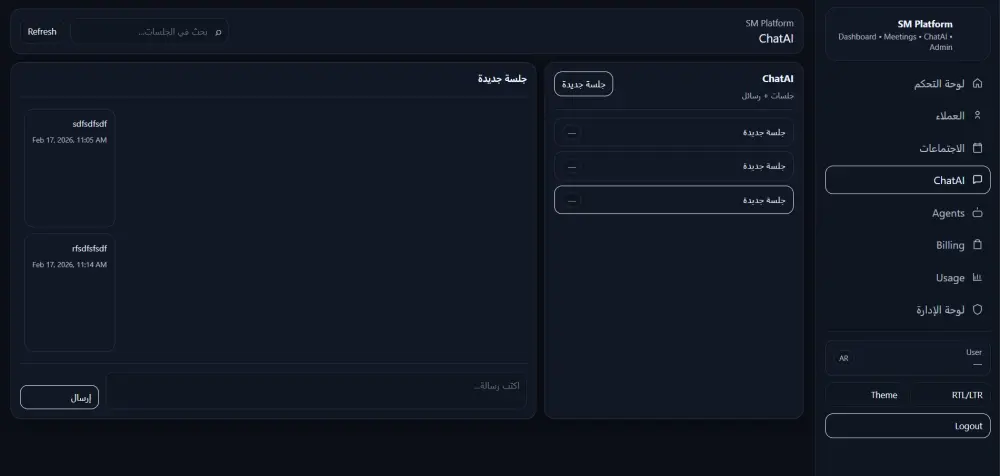Click the home icon beside لوحة التحكم
1000x476 pixels.
[x=977, y=84]
